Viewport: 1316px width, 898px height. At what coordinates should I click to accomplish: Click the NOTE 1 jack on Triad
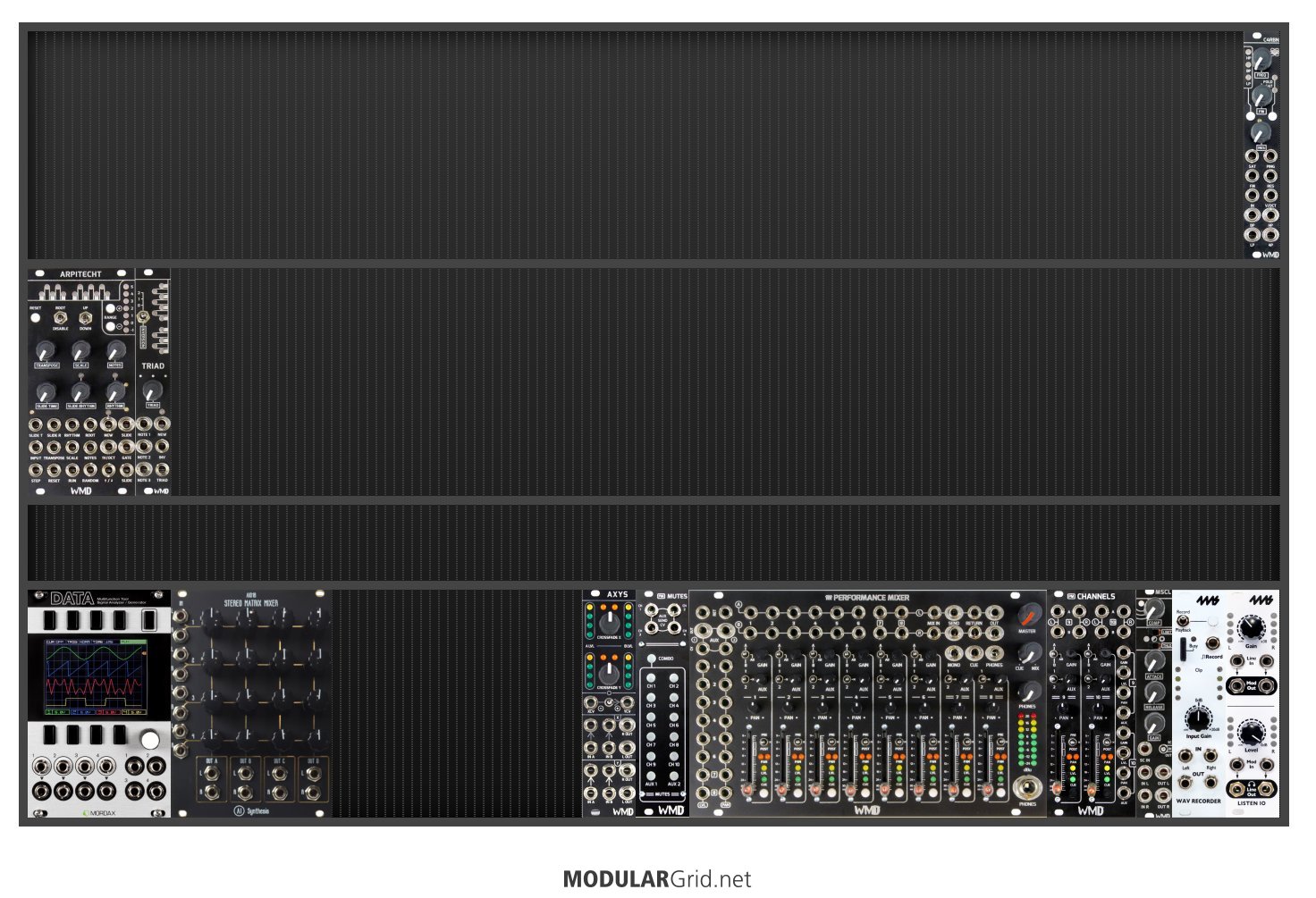144,424
